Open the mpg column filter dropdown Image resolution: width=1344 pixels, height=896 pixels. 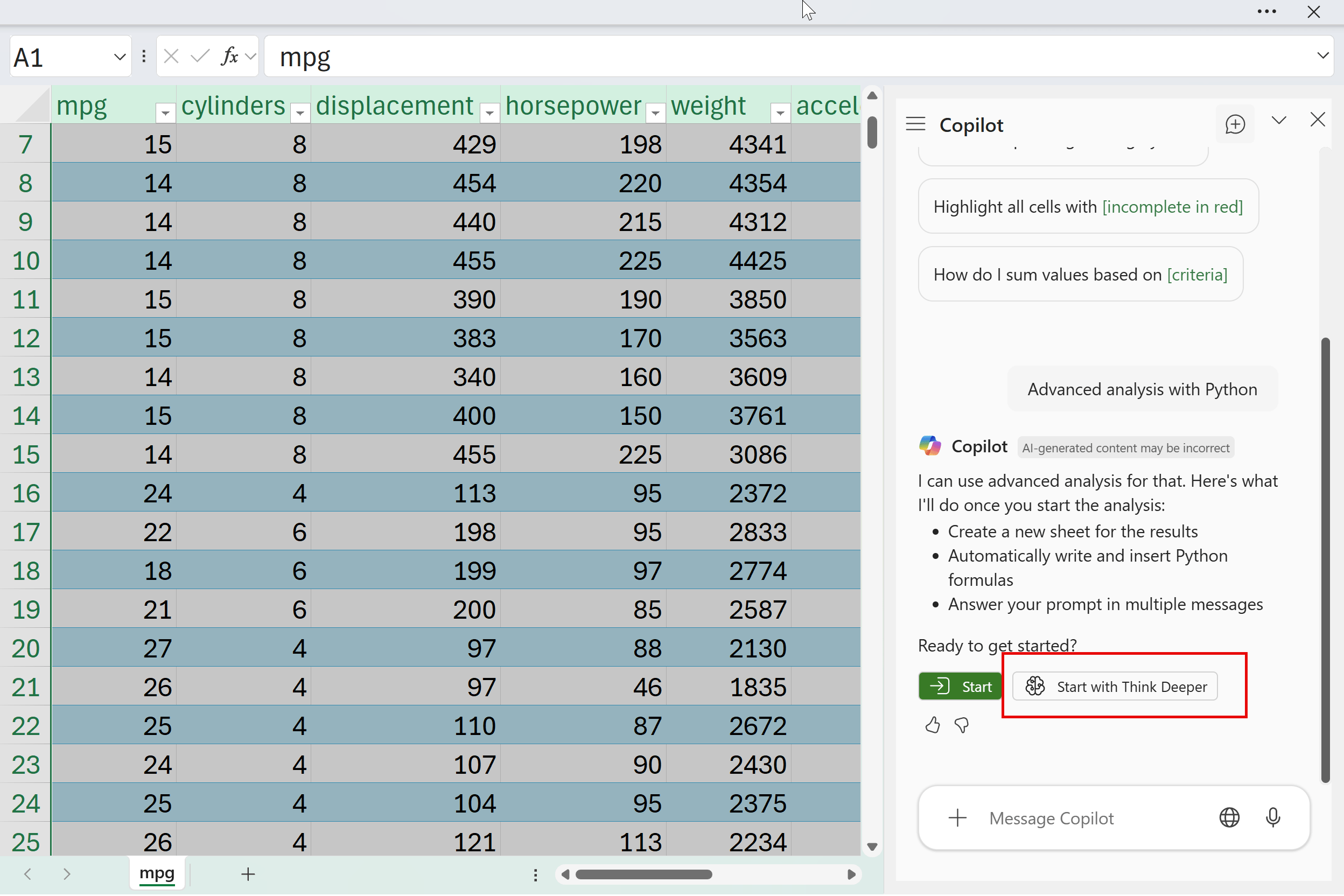click(165, 113)
